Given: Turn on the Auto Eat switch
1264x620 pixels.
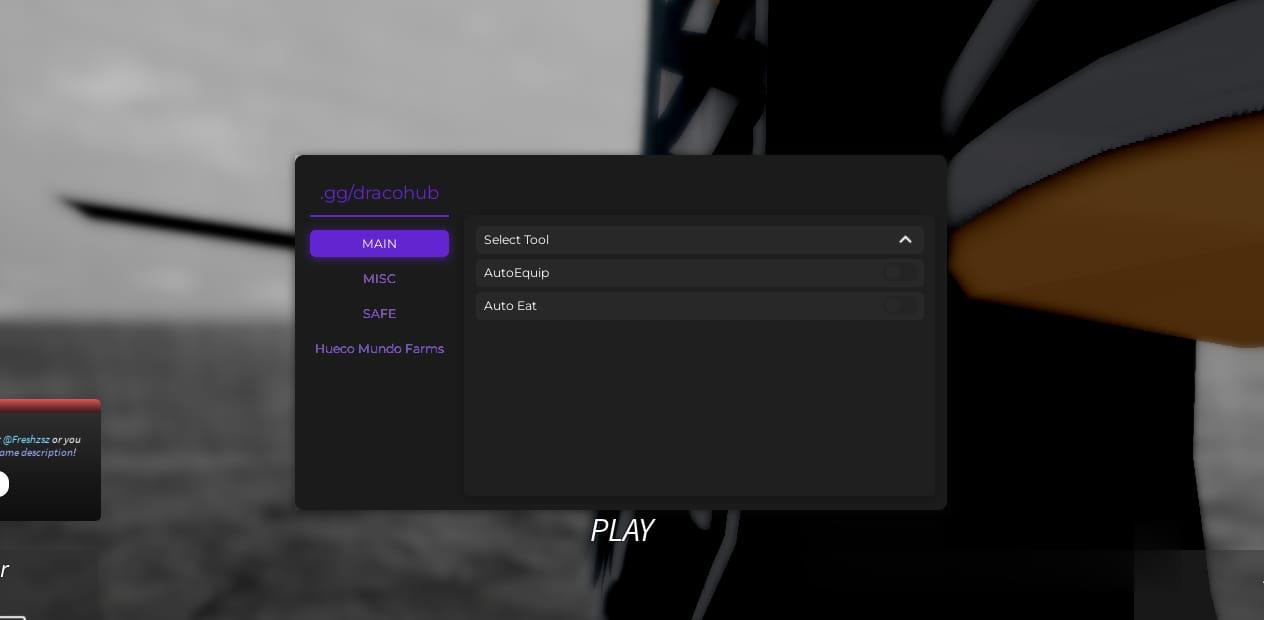Looking at the screenshot, I should tap(899, 306).
